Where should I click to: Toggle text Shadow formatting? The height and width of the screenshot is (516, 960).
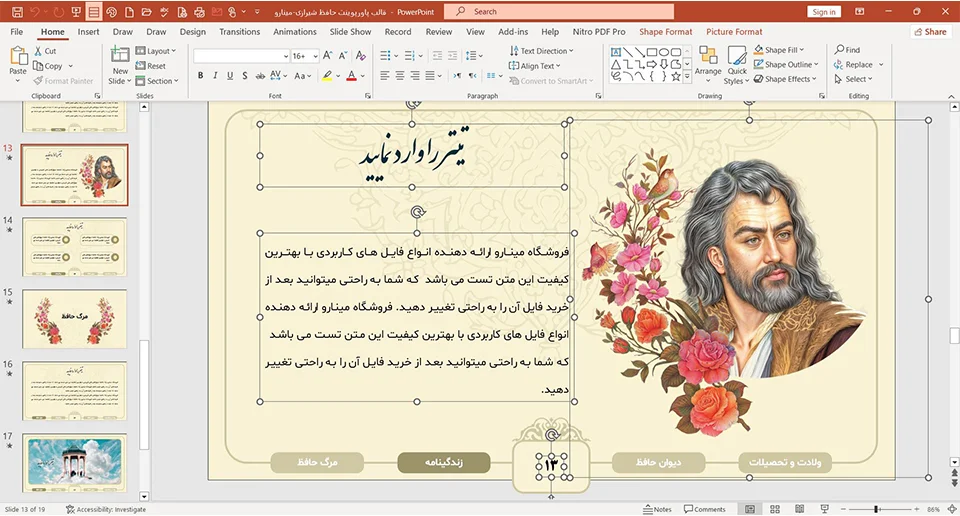pyautogui.click(x=244, y=76)
